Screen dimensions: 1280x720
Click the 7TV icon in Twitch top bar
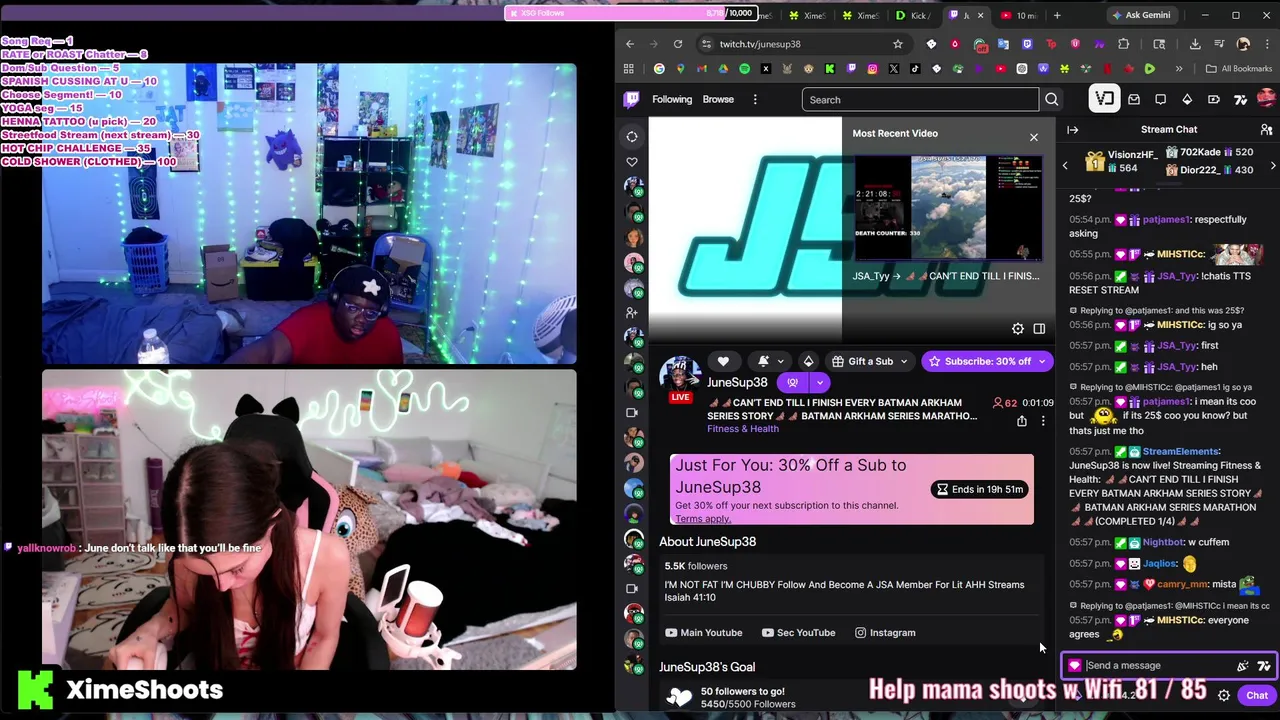pyautogui.click(x=1240, y=99)
